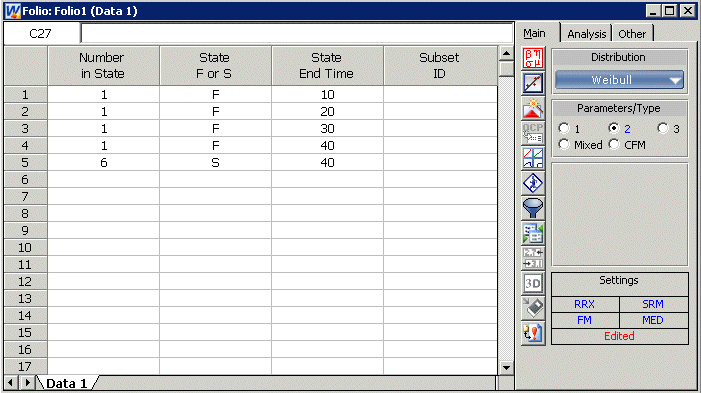Viewport: 701px width, 393px height.
Task: Select the Number in State column header
Action: click(103, 65)
